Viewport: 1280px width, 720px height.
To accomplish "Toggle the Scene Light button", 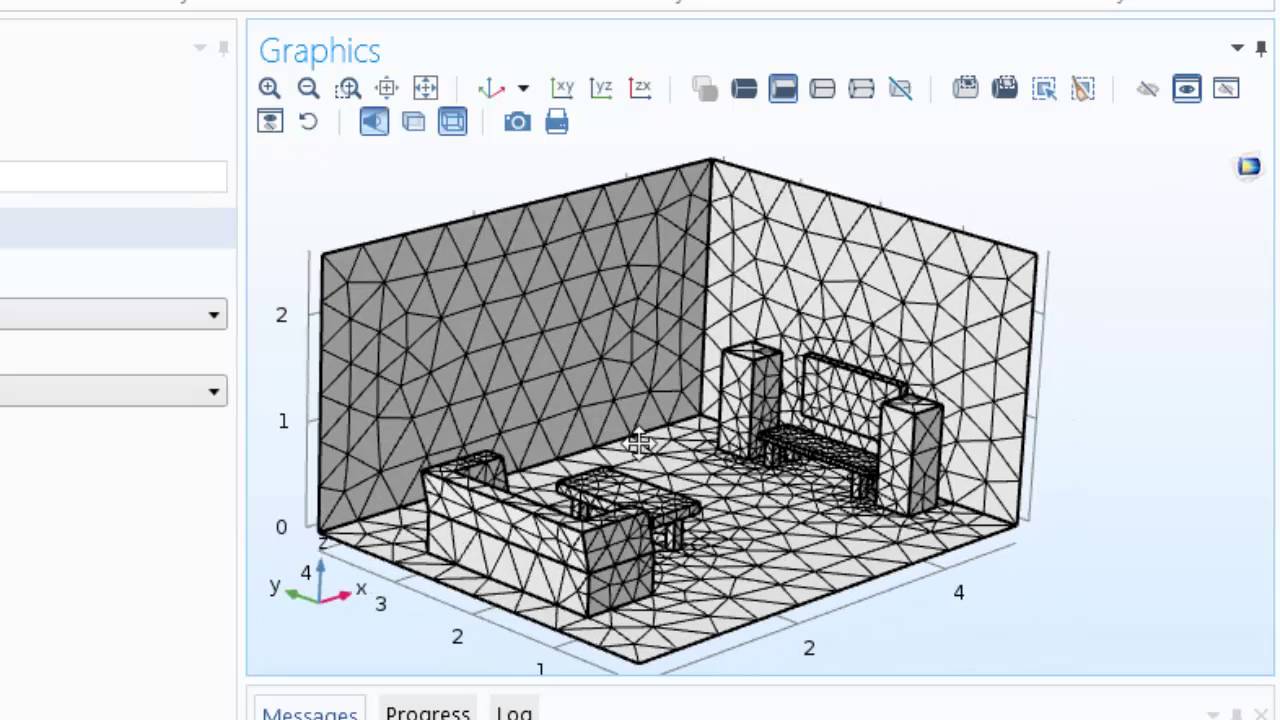I will coord(374,122).
